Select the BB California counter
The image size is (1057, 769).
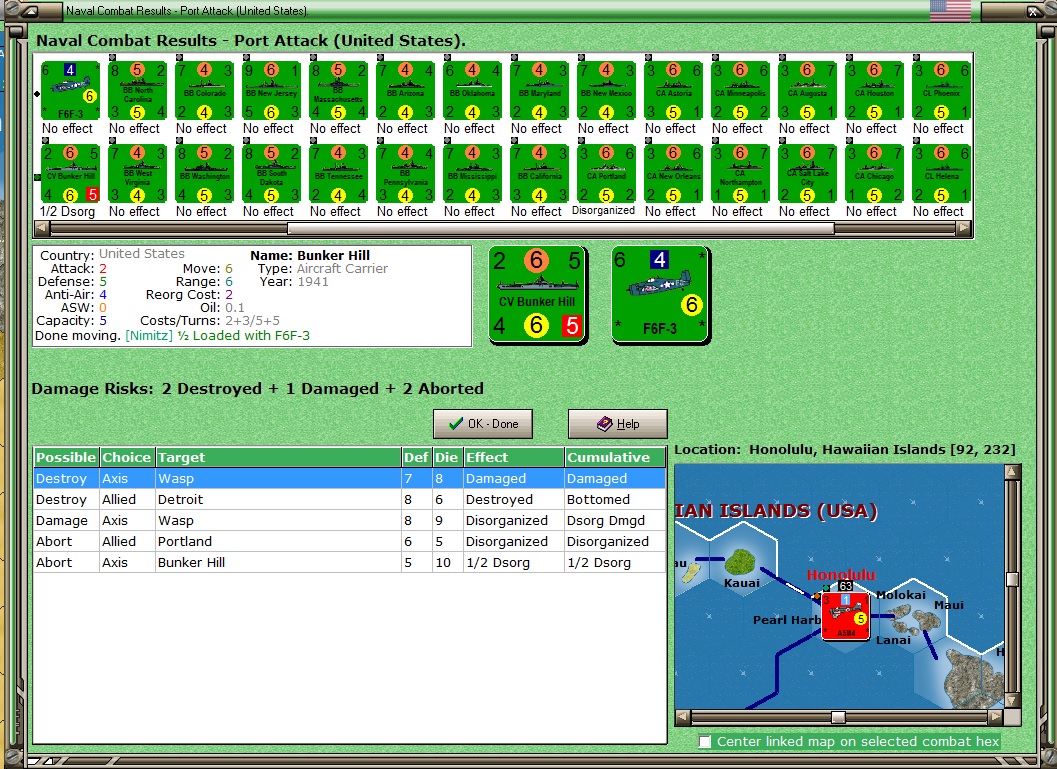pos(539,175)
